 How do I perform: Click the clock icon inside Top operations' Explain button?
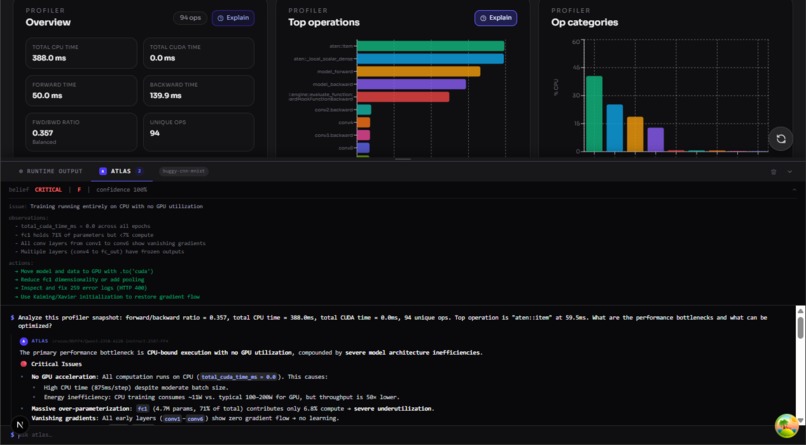(483, 18)
